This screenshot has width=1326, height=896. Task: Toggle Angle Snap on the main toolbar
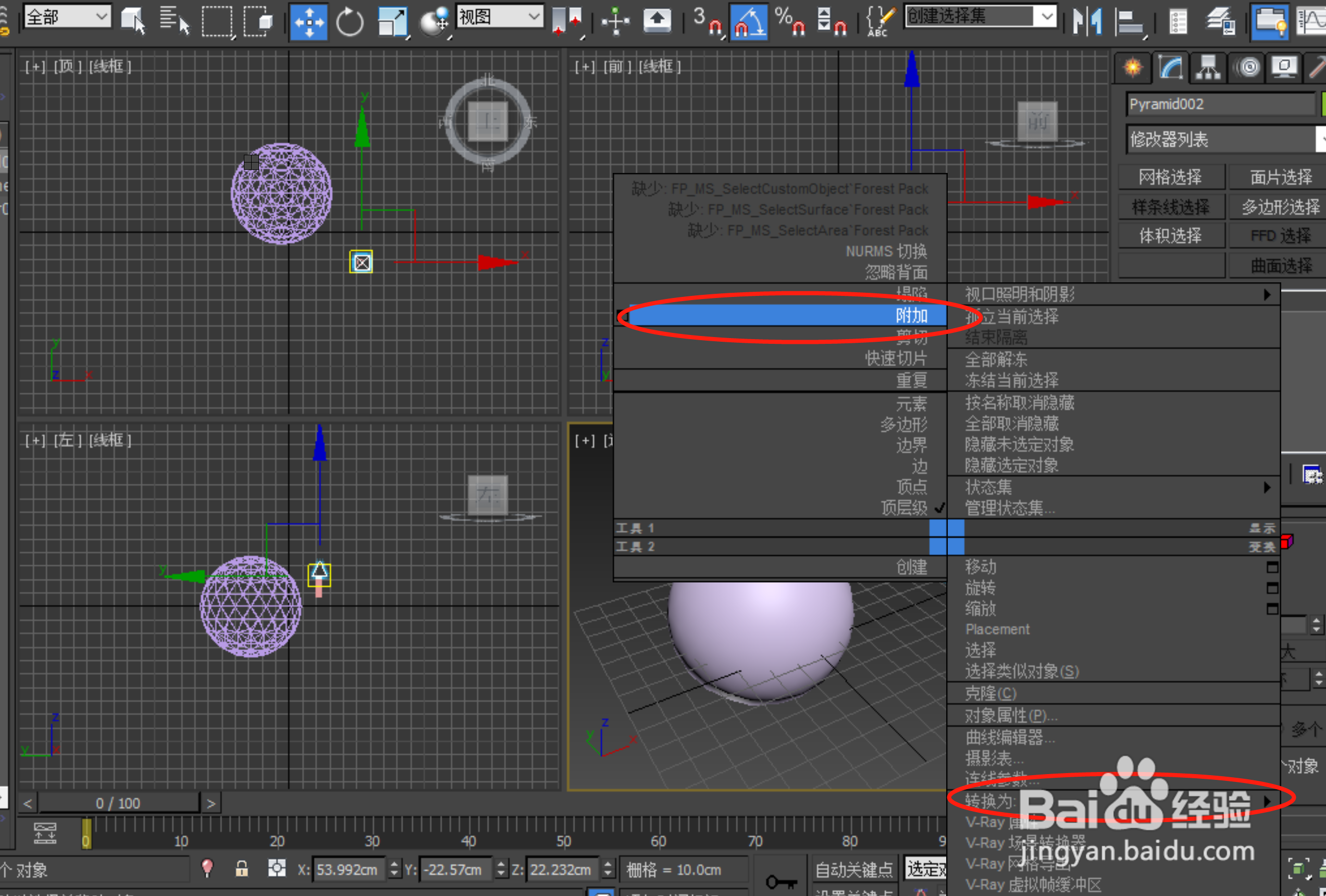click(749, 22)
